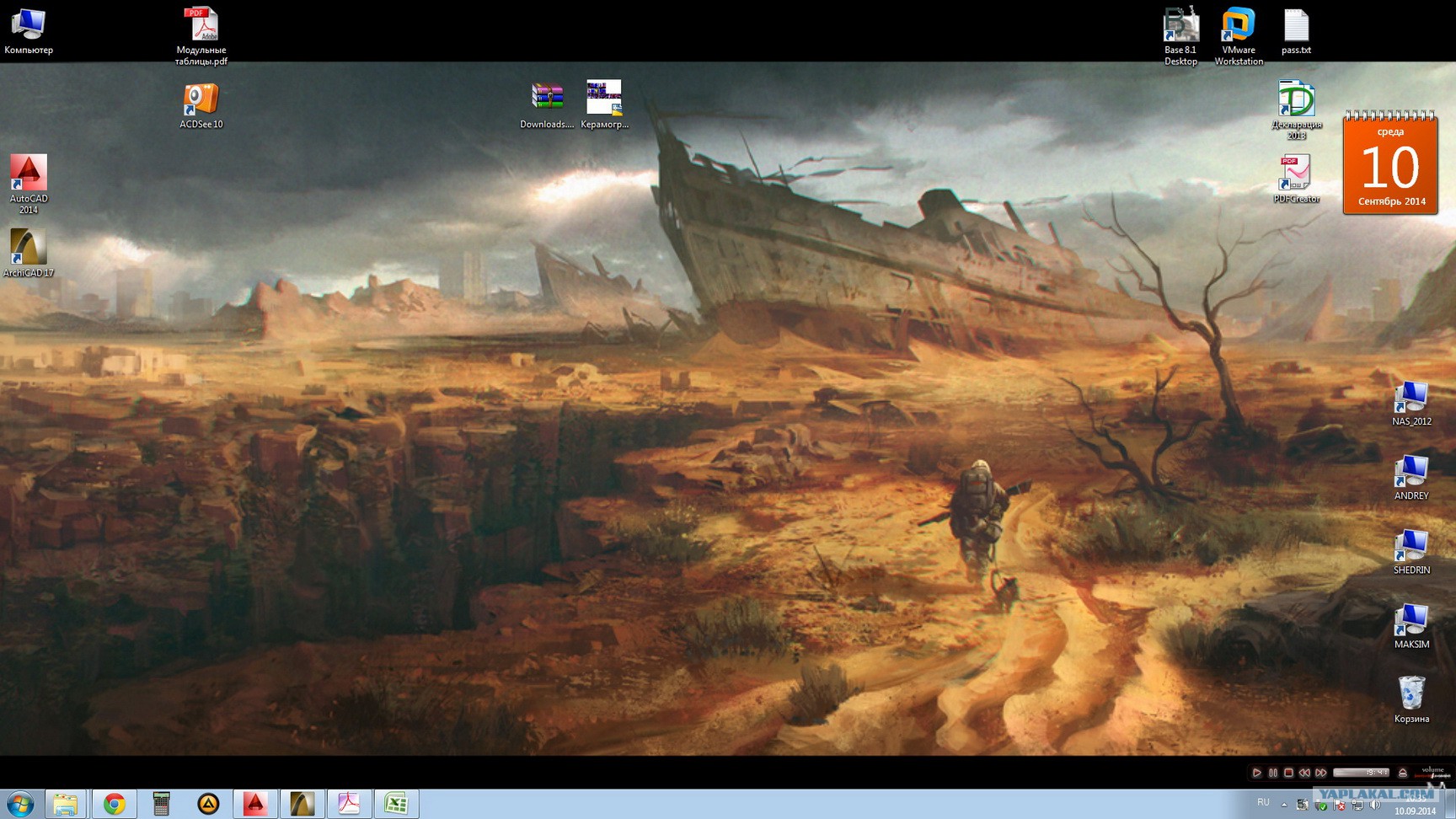Viewport: 1456px width, 819px height.
Task: Open Windows Explorer from the taskbar
Action: pos(66,804)
